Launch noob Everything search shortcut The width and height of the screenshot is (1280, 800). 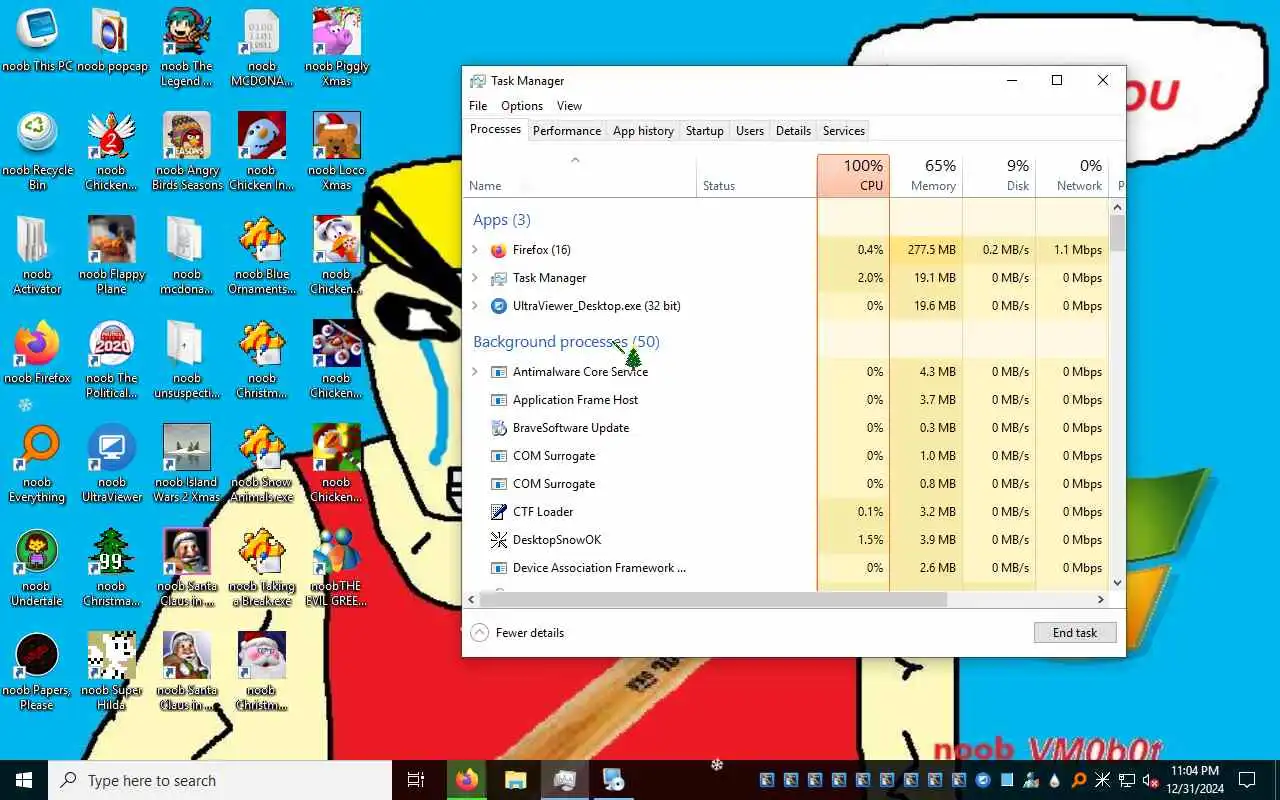pos(37,464)
